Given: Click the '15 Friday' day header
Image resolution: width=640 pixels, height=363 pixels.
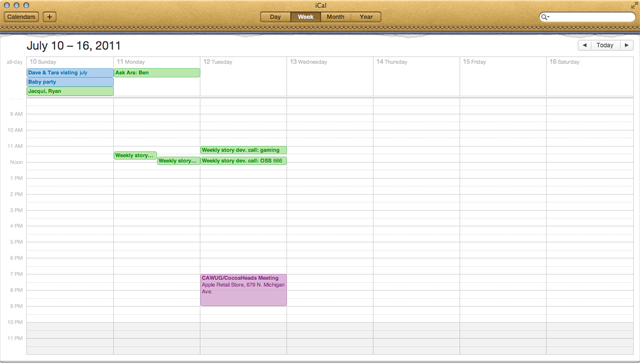Looking at the screenshot, I should 474,62.
